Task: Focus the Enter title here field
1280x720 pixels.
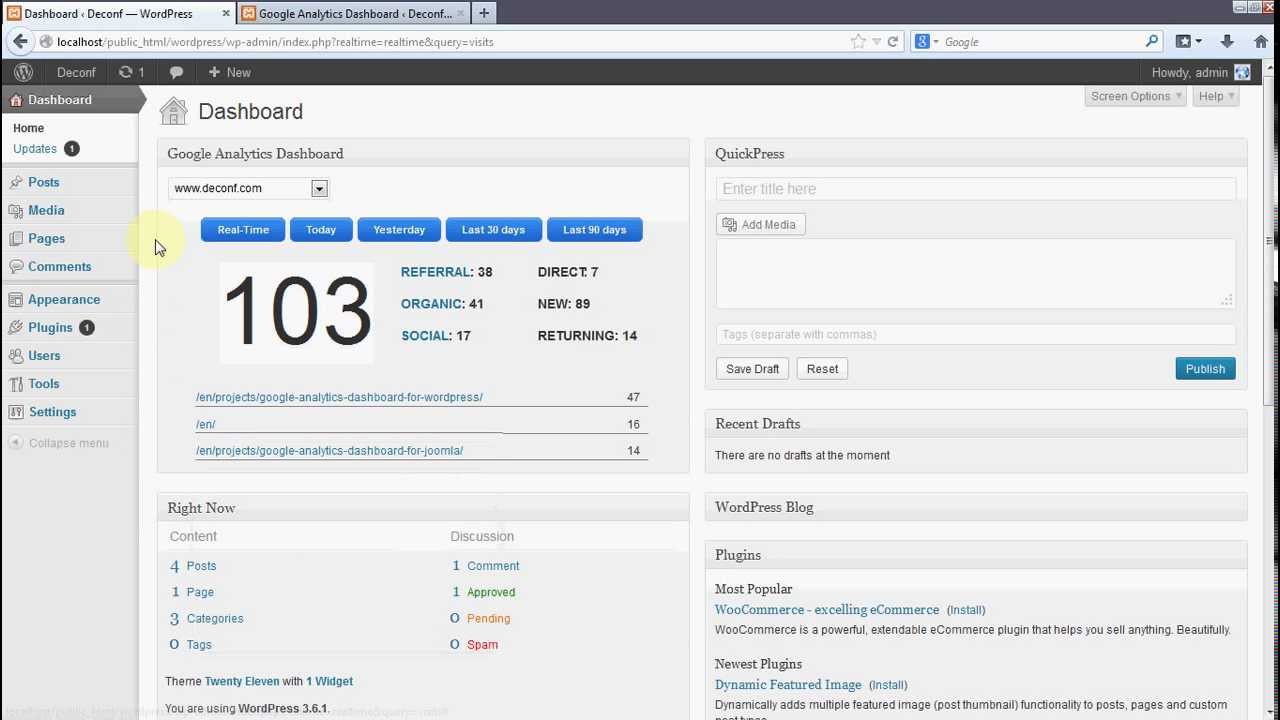Action: (976, 189)
